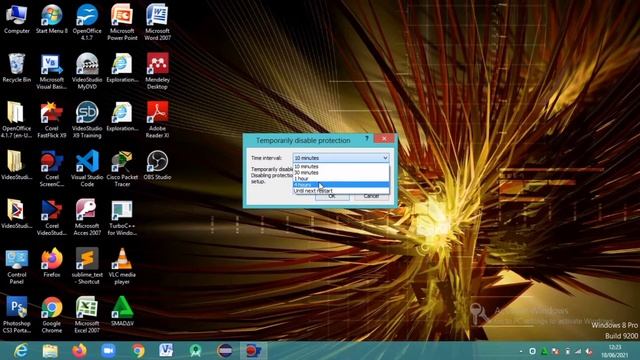This screenshot has width=640, height=360.
Task: Launch VLC media player
Action: (x=122, y=266)
